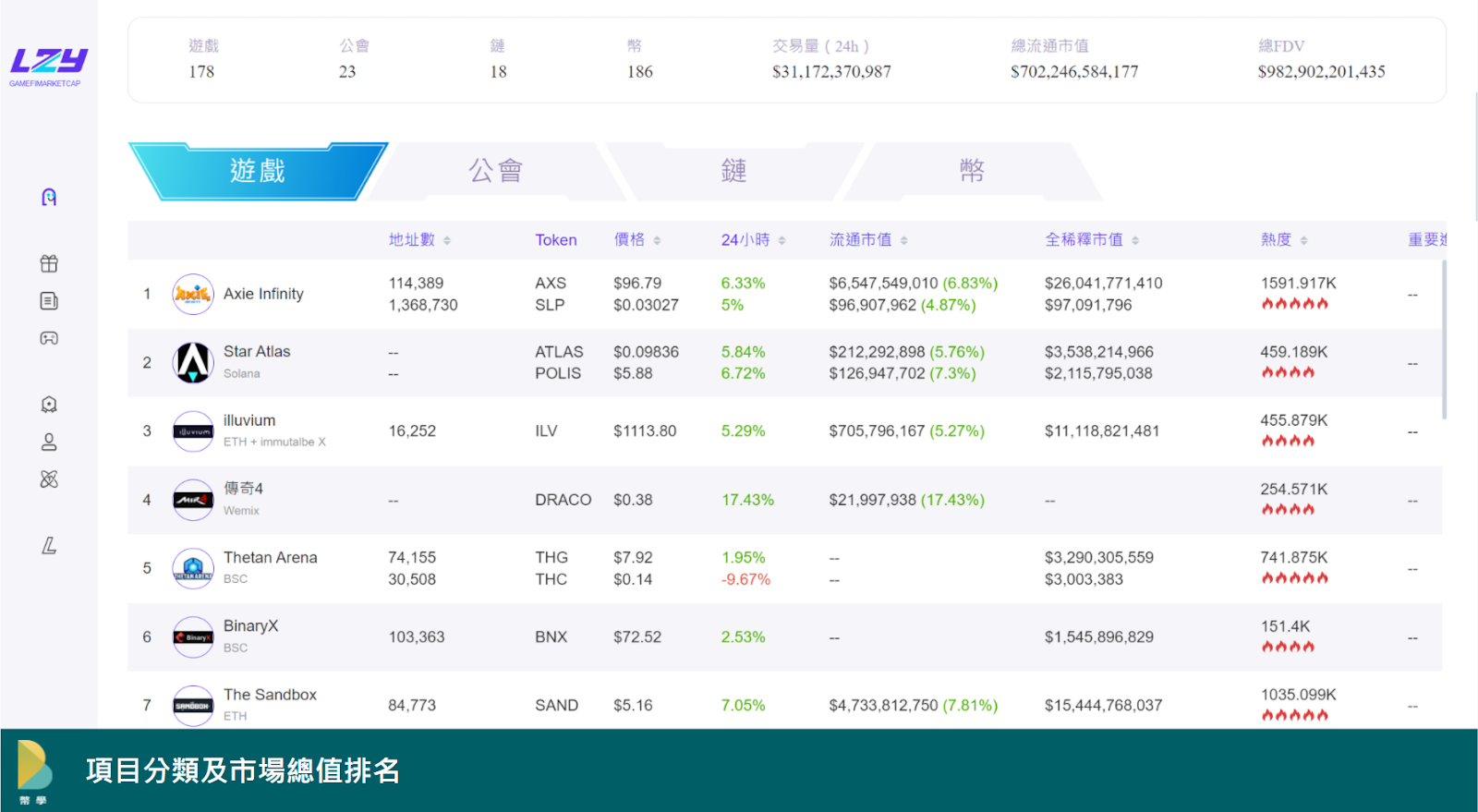Click the Axie Infinity game logo
The image size is (1478, 812).
(x=193, y=295)
